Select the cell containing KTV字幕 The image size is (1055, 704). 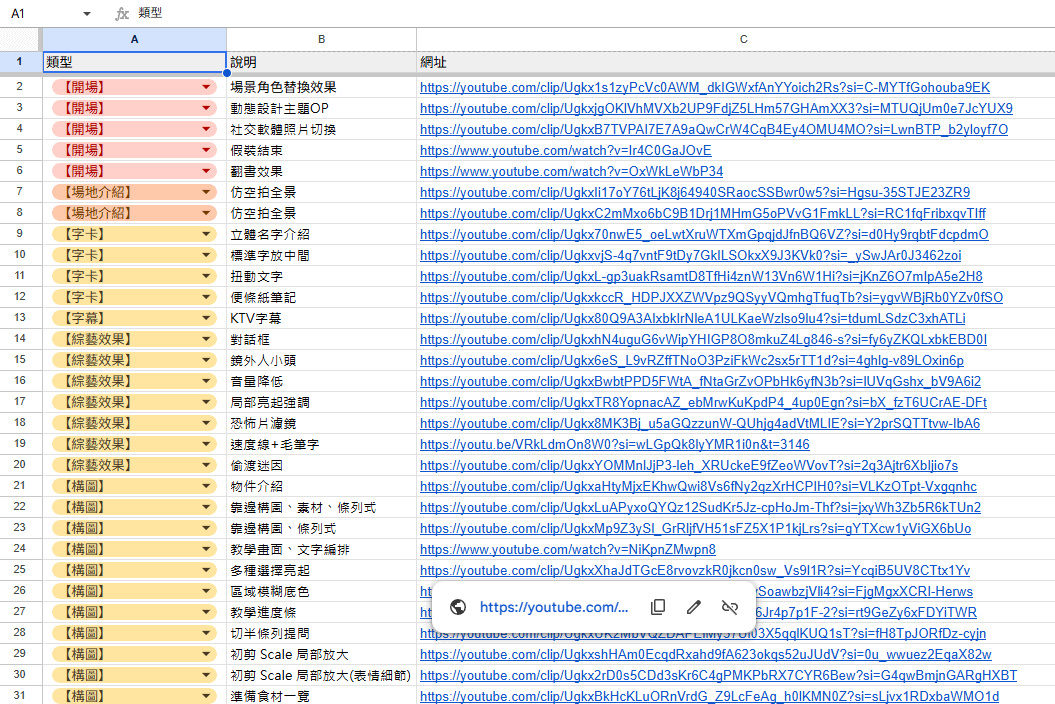(x=321, y=318)
